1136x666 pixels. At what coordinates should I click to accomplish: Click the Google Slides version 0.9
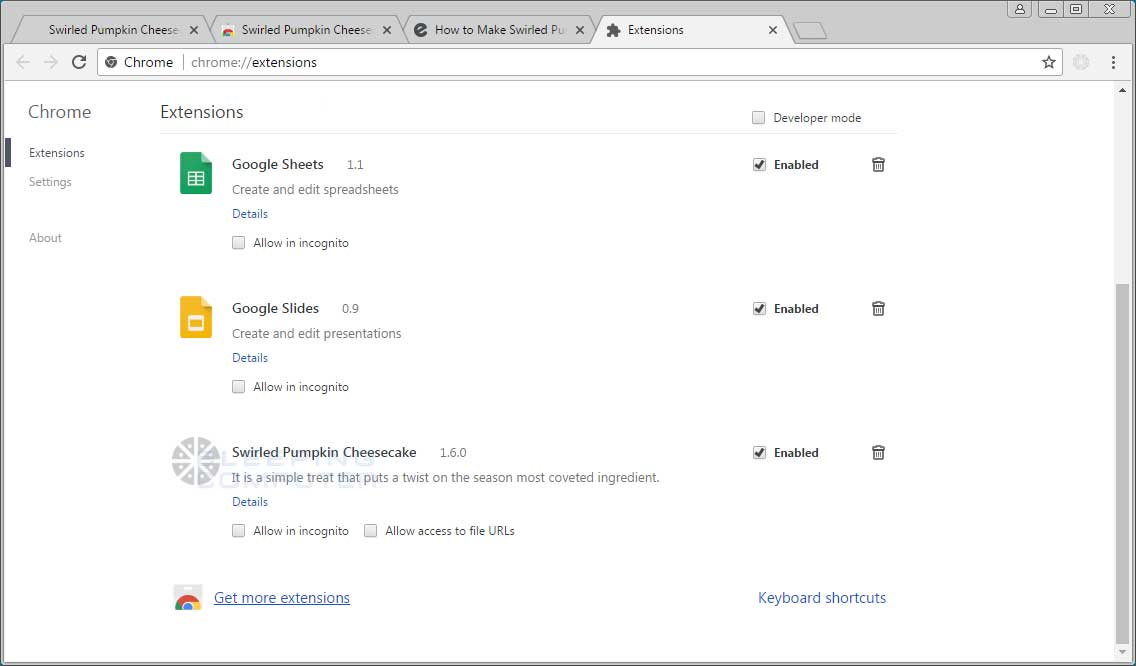[350, 309]
